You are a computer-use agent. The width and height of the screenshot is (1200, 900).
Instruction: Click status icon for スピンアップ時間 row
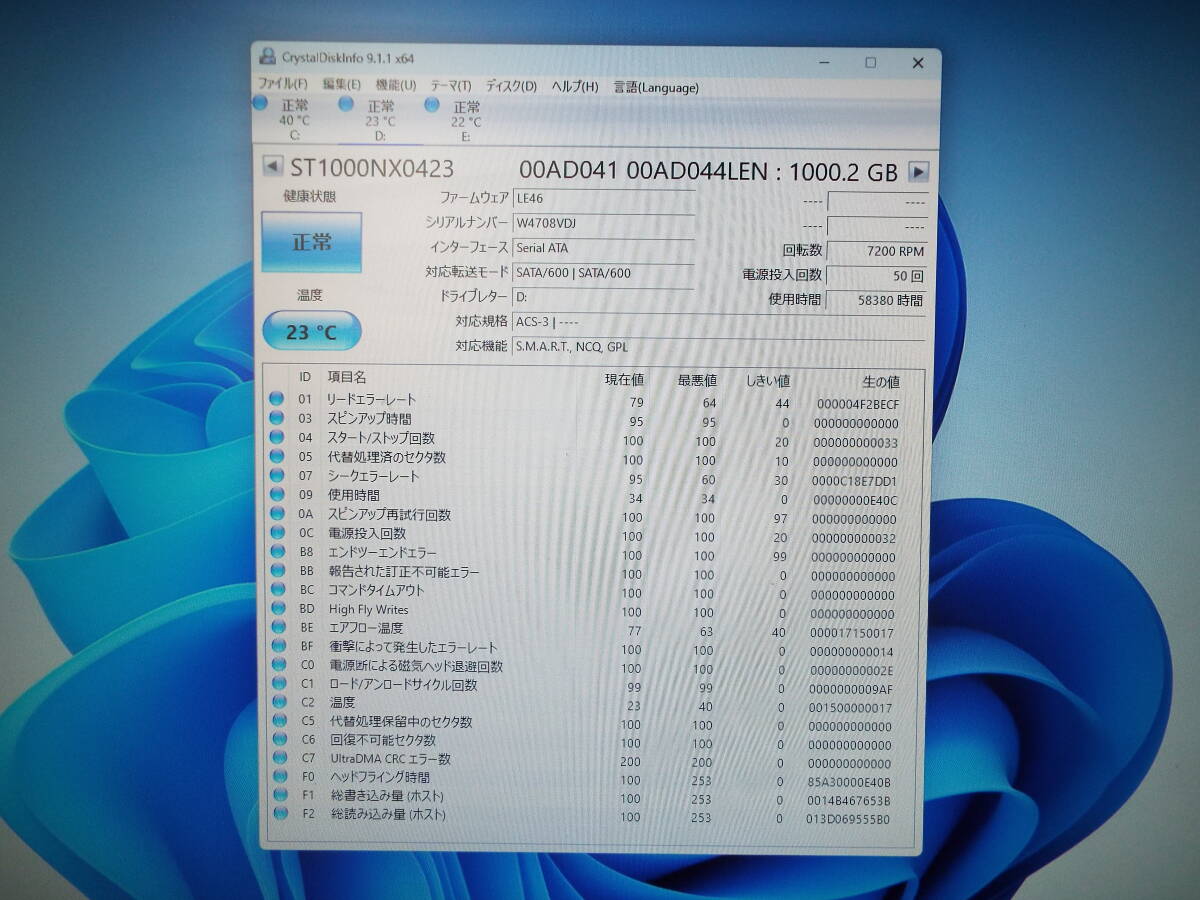[277, 418]
